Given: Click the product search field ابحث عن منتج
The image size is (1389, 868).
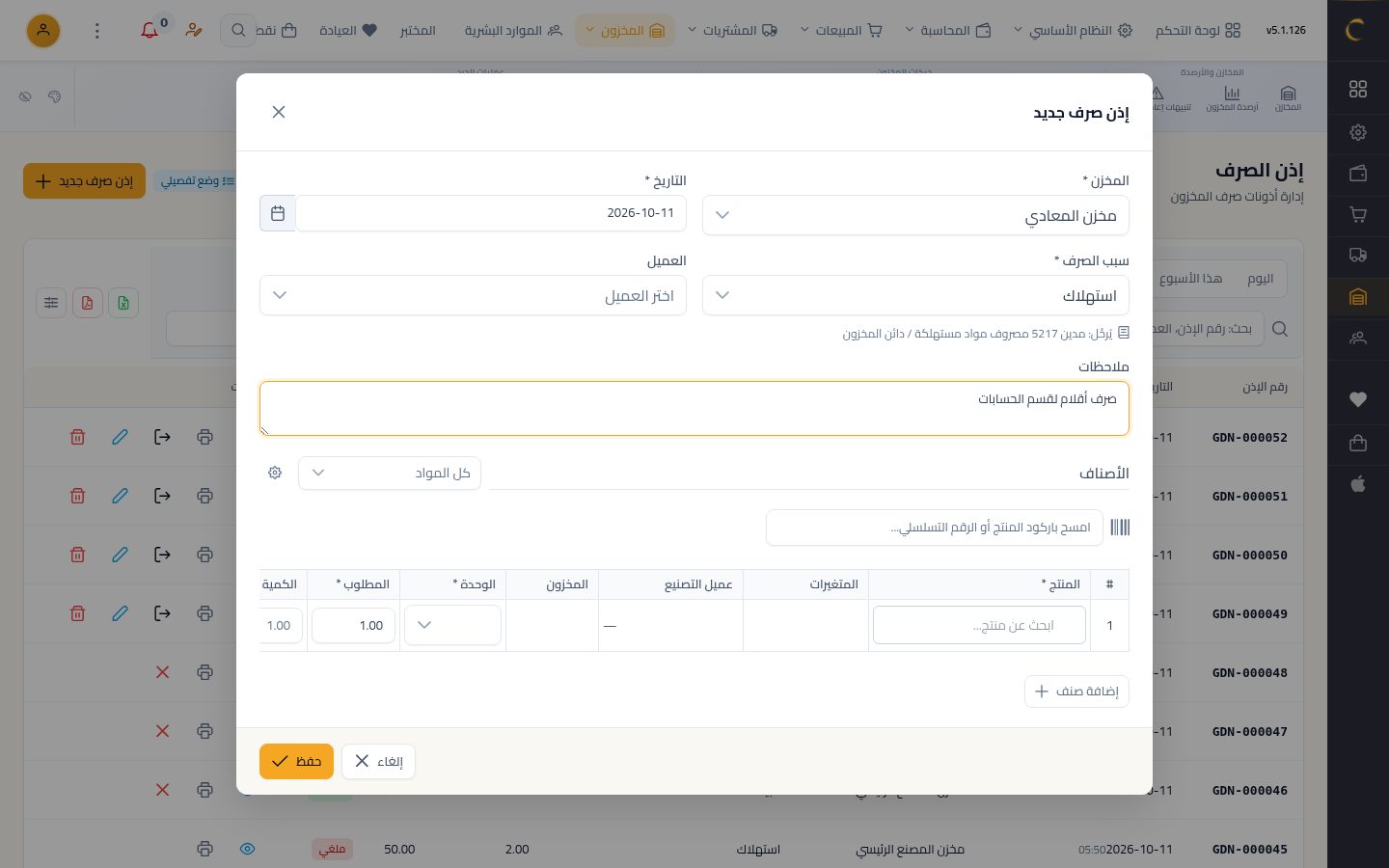Looking at the screenshot, I should tap(979, 625).
